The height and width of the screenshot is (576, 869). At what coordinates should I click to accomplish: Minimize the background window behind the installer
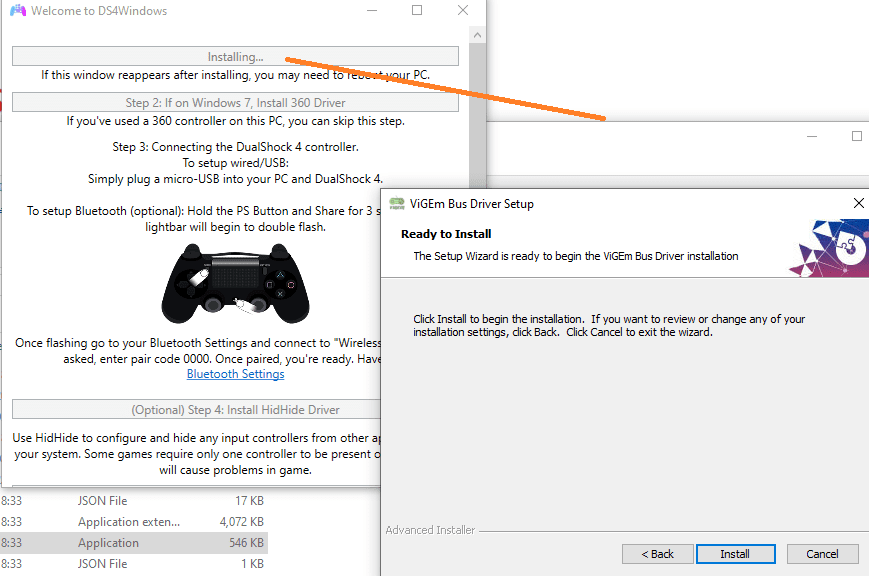812,136
